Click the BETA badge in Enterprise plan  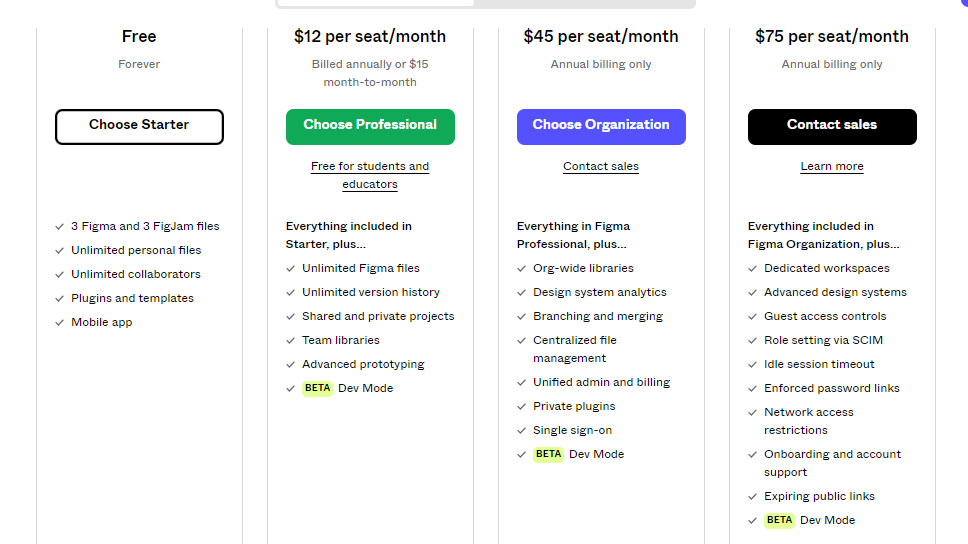[x=779, y=520]
